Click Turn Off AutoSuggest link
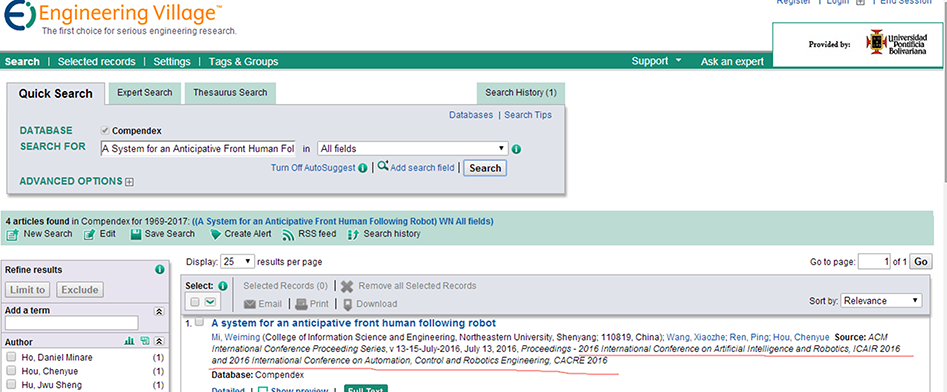The height and width of the screenshot is (392, 947). 313,169
